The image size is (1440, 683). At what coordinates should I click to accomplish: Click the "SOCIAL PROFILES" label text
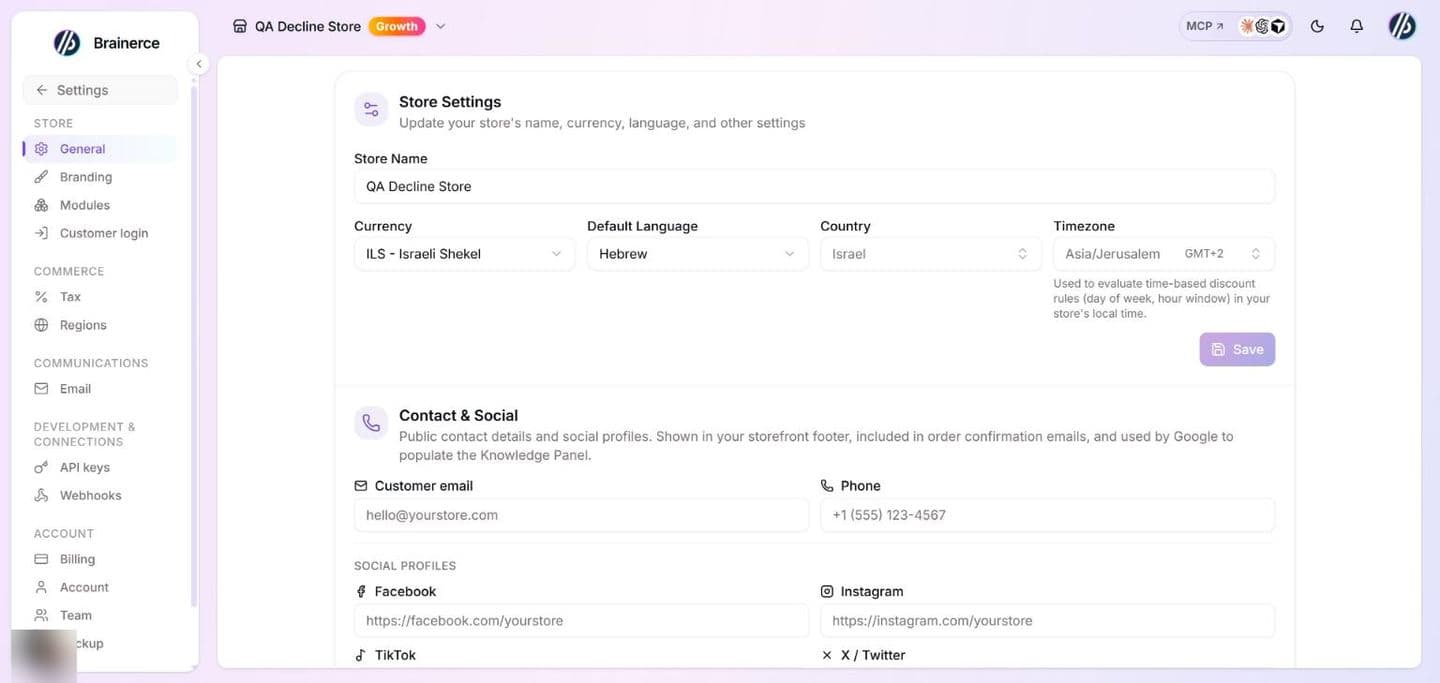click(x=405, y=566)
